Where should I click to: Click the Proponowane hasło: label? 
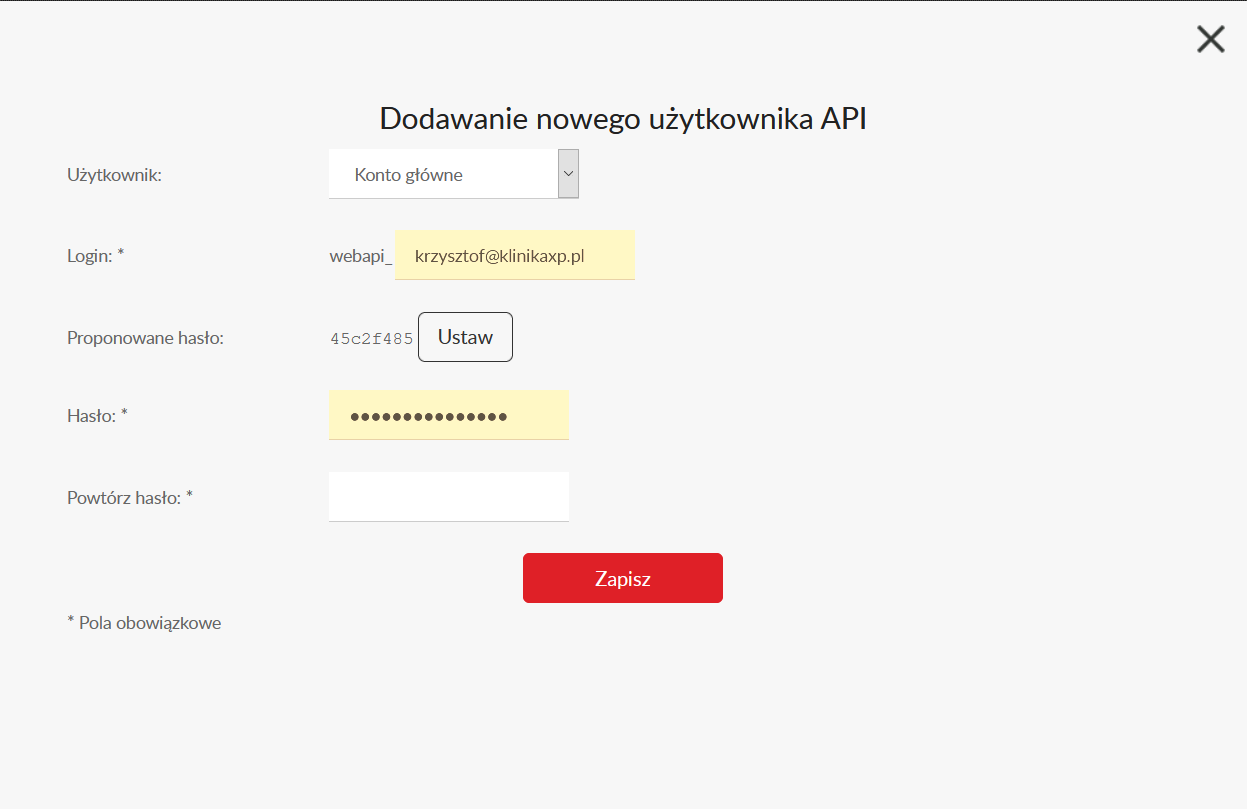coord(145,338)
